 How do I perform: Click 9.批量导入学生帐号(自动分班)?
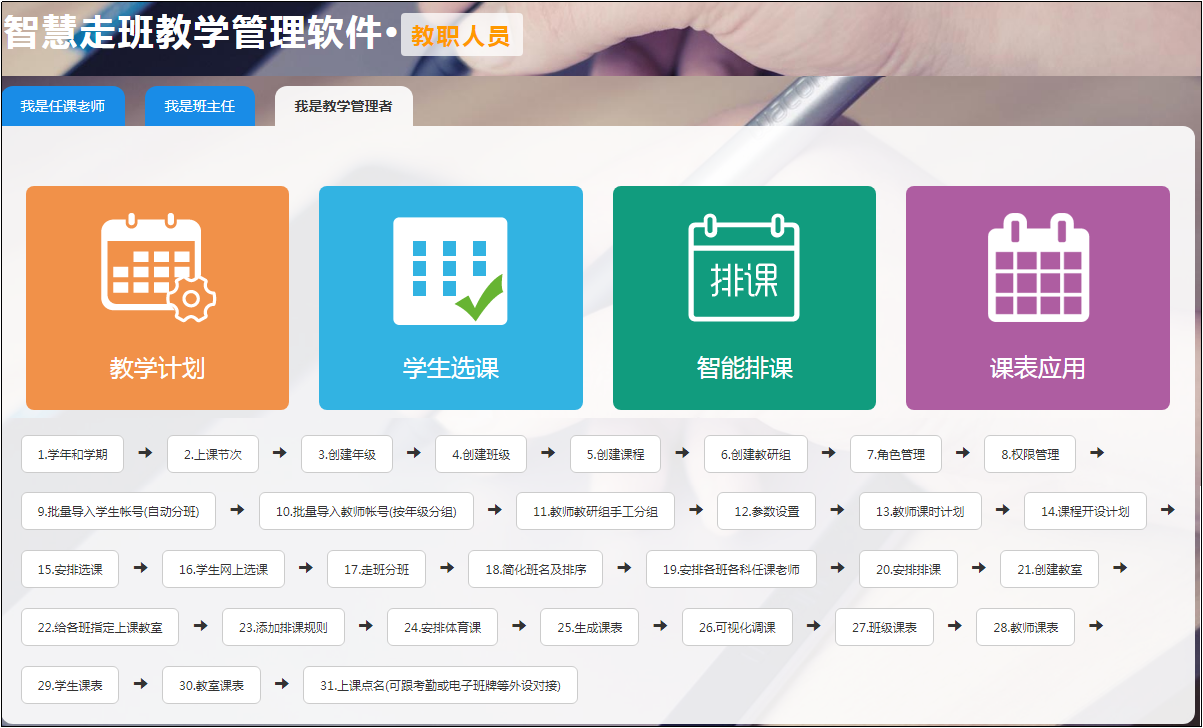119,511
